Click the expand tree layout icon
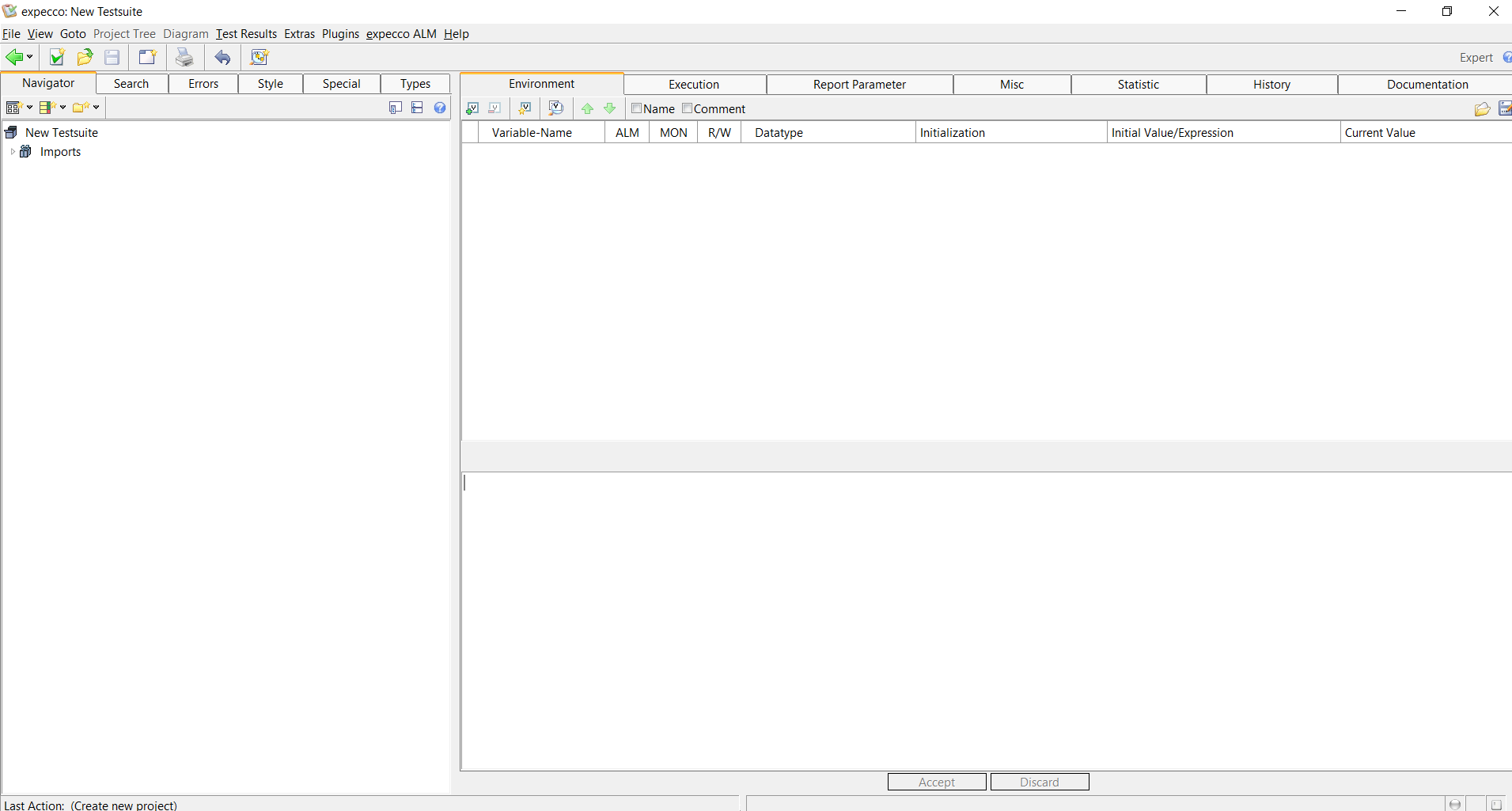This screenshot has width=1512, height=811. click(417, 108)
